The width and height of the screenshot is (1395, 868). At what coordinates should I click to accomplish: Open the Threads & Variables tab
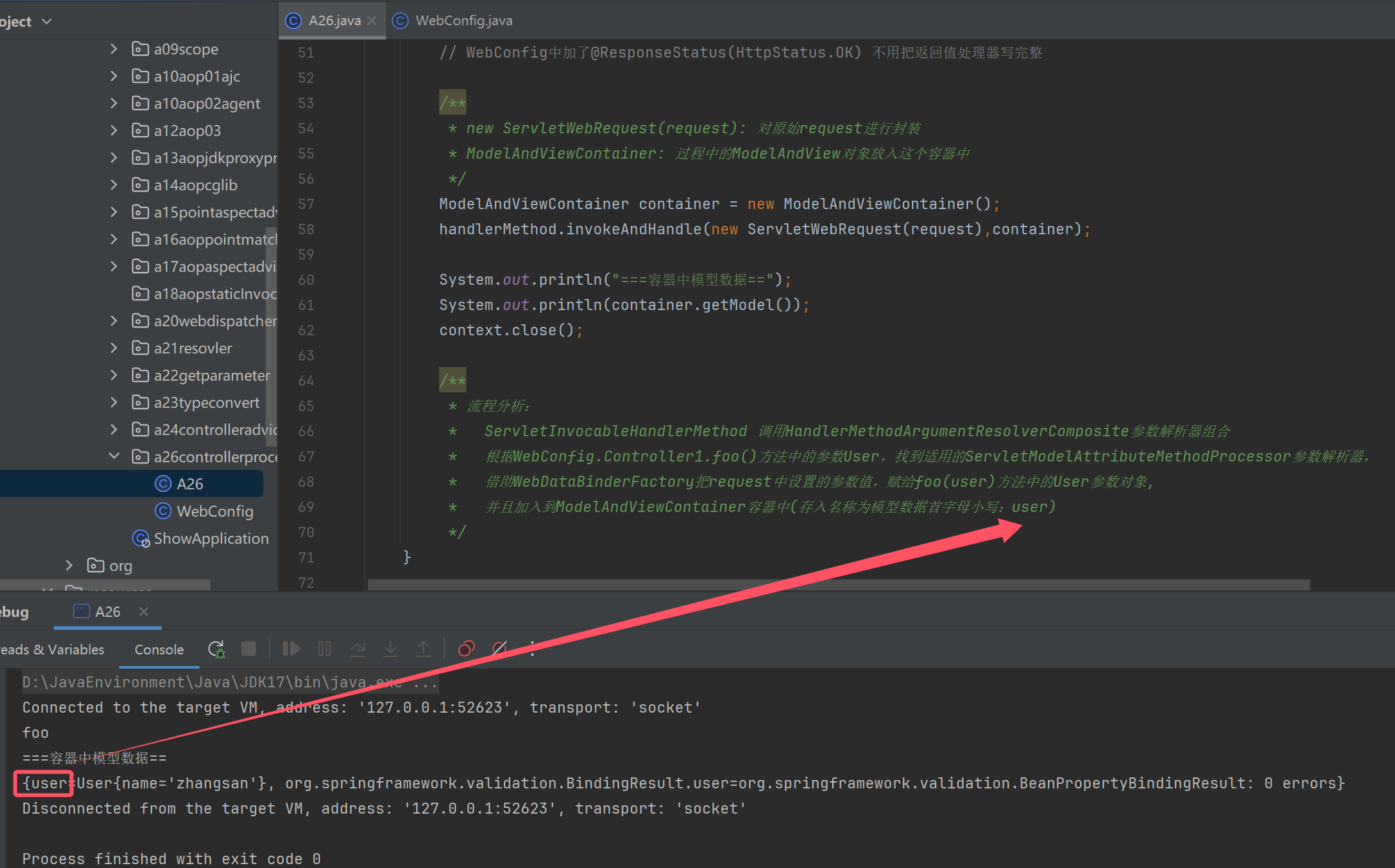click(52, 649)
